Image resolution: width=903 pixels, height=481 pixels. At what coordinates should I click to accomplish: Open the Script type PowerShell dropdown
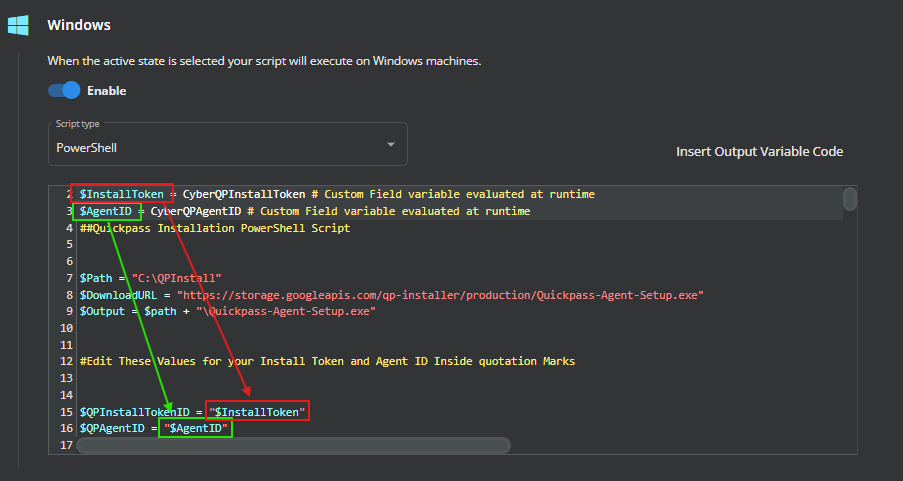click(227, 144)
